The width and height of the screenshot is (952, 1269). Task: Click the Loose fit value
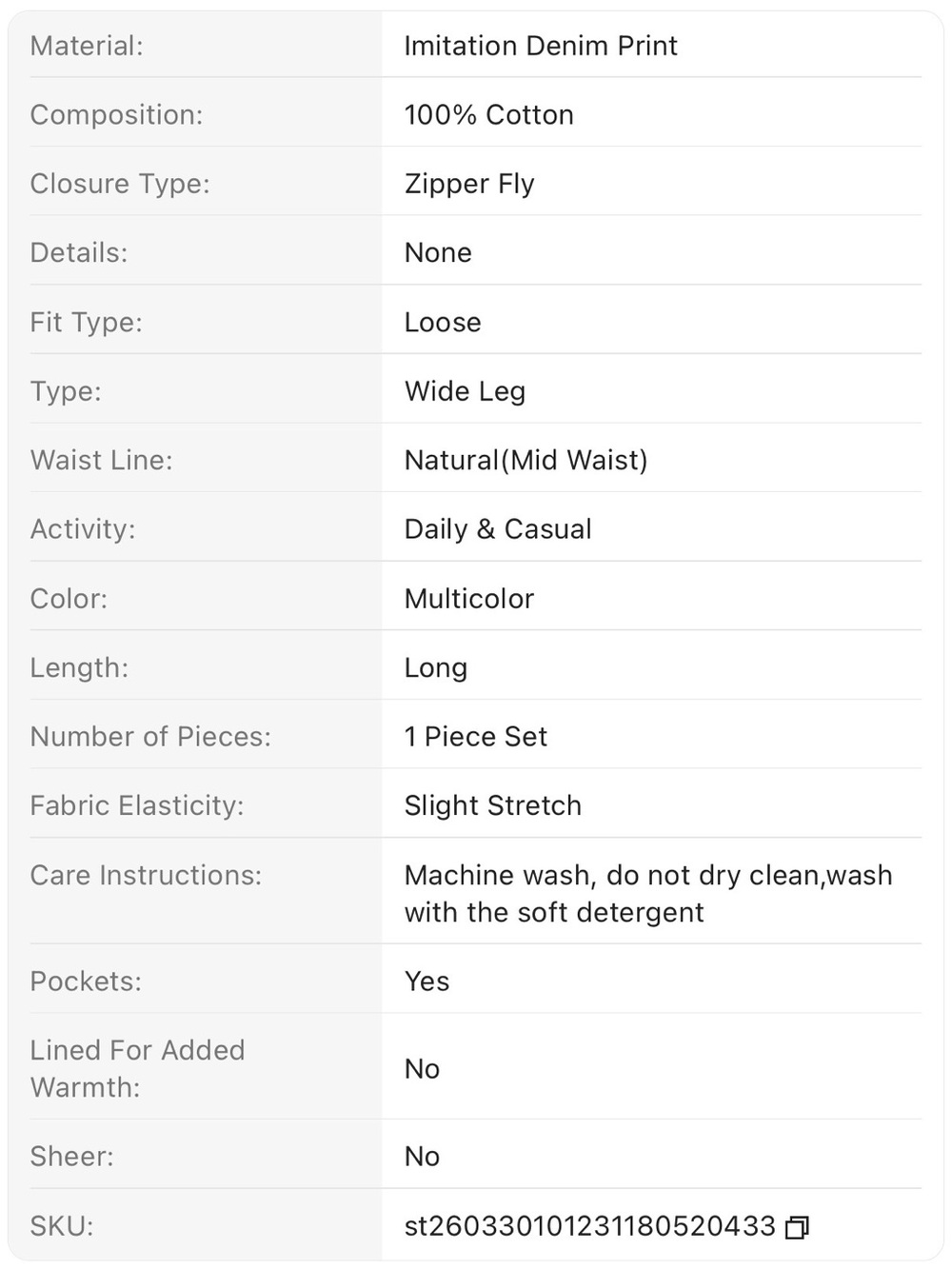443,323
